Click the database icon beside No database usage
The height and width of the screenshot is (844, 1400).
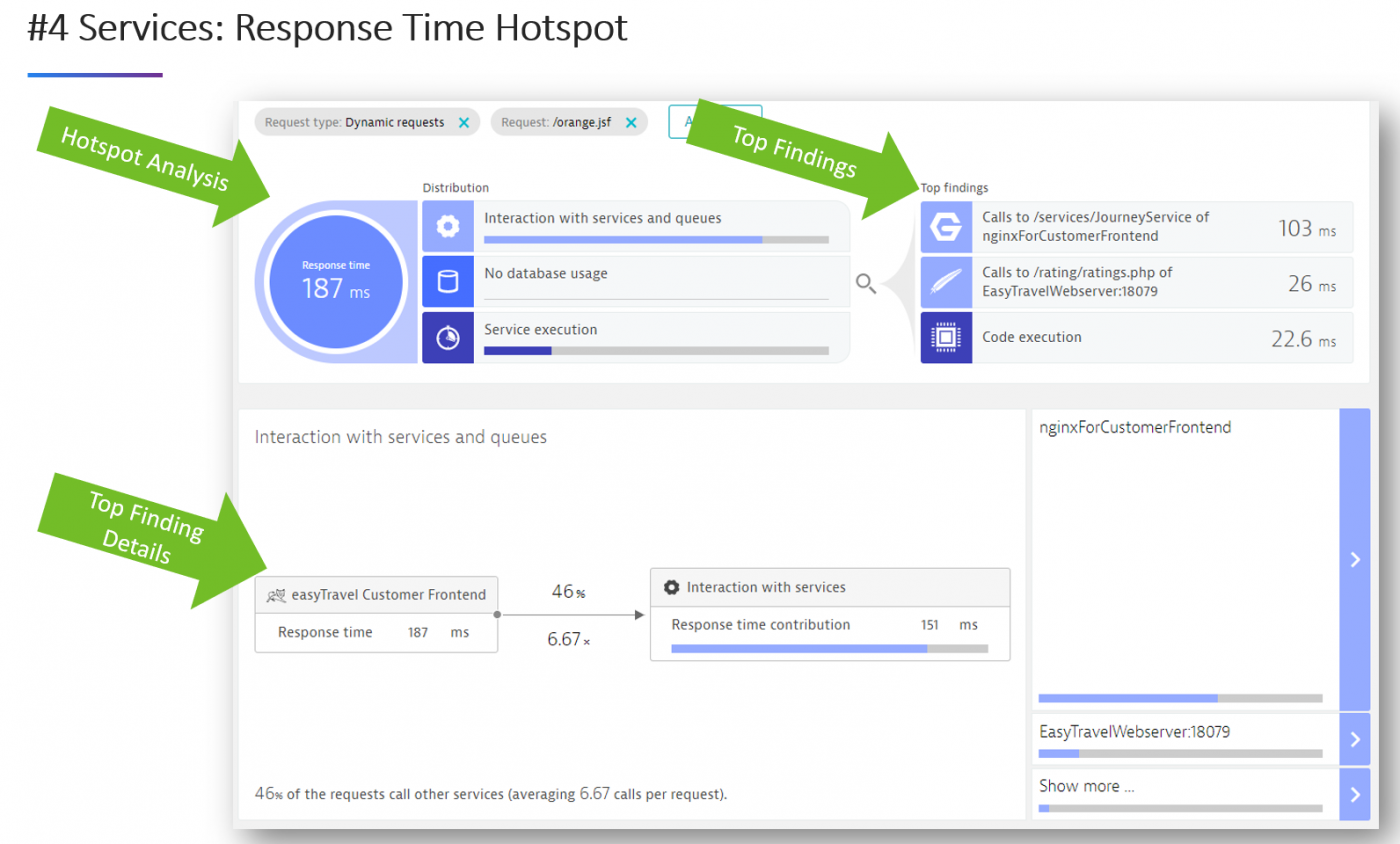pyautogui.click(x=448, y=282)
